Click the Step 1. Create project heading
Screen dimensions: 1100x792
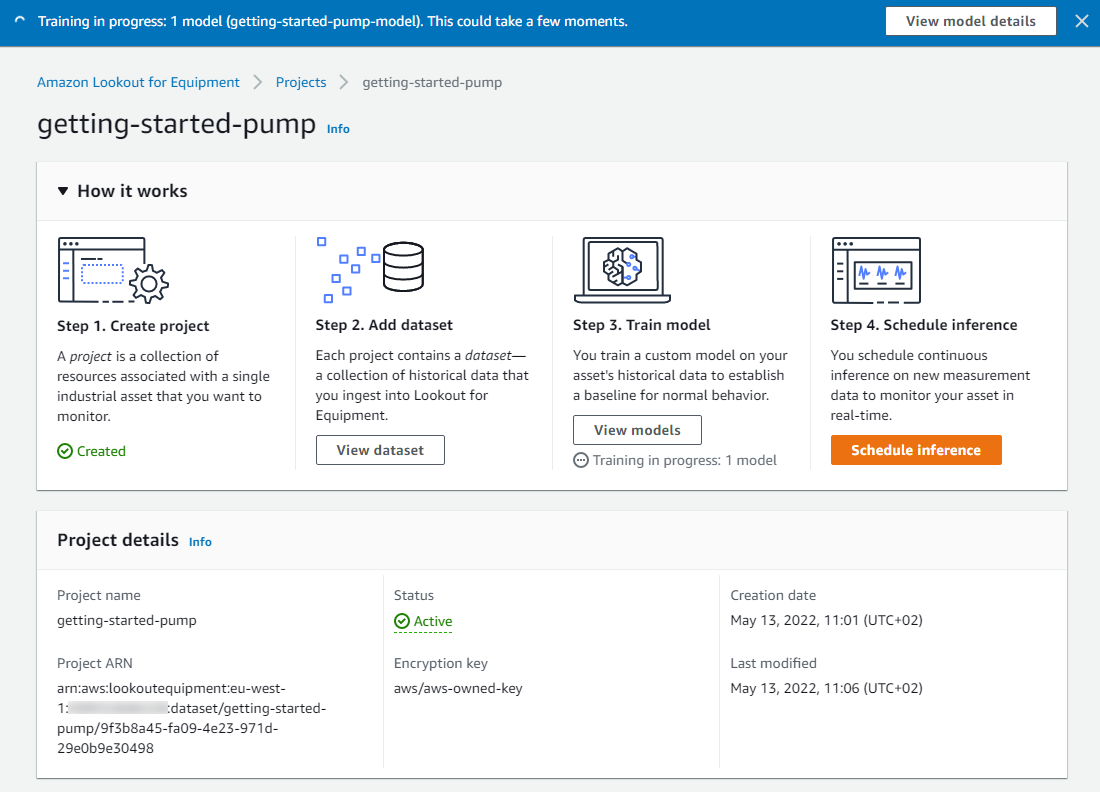133,325
